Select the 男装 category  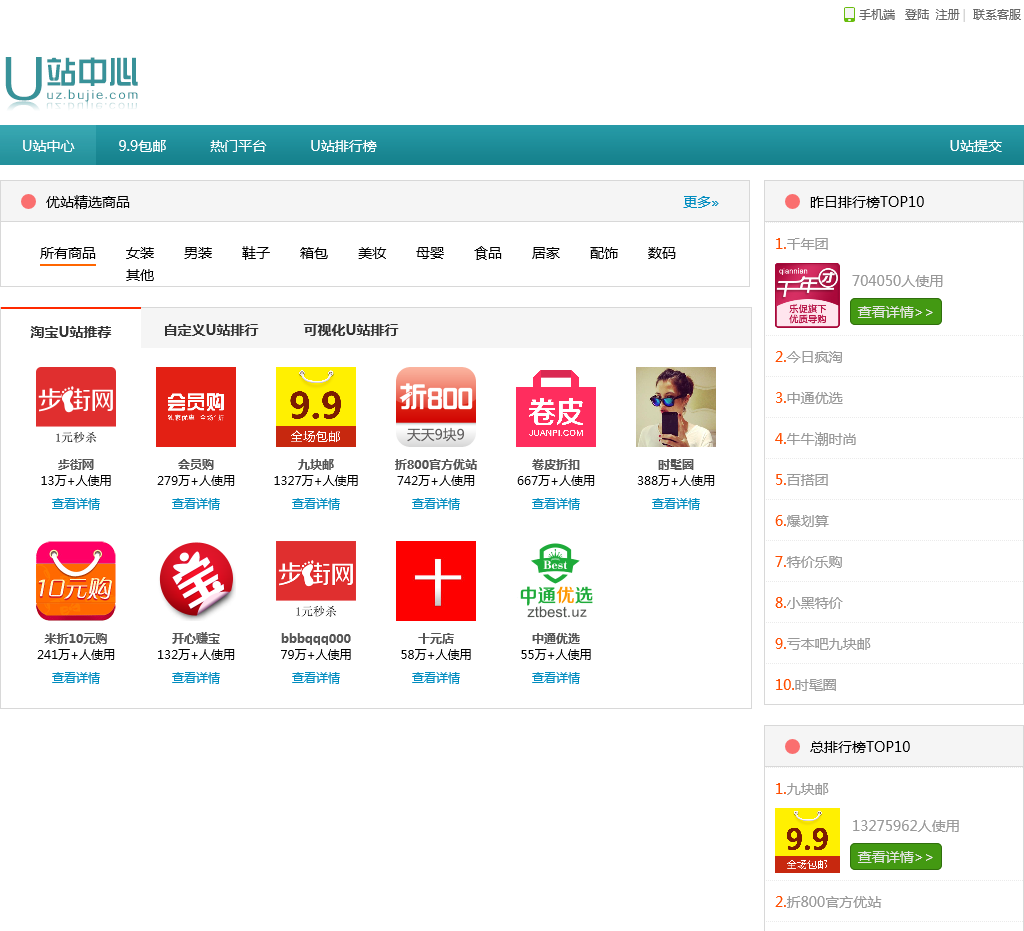(198, 253)
